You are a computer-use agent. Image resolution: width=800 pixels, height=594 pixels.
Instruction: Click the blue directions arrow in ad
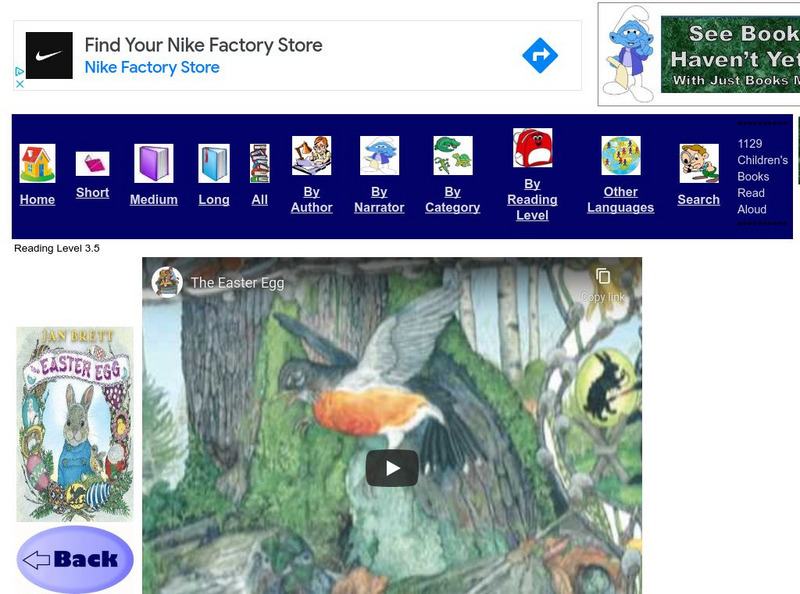pos(540,55)
